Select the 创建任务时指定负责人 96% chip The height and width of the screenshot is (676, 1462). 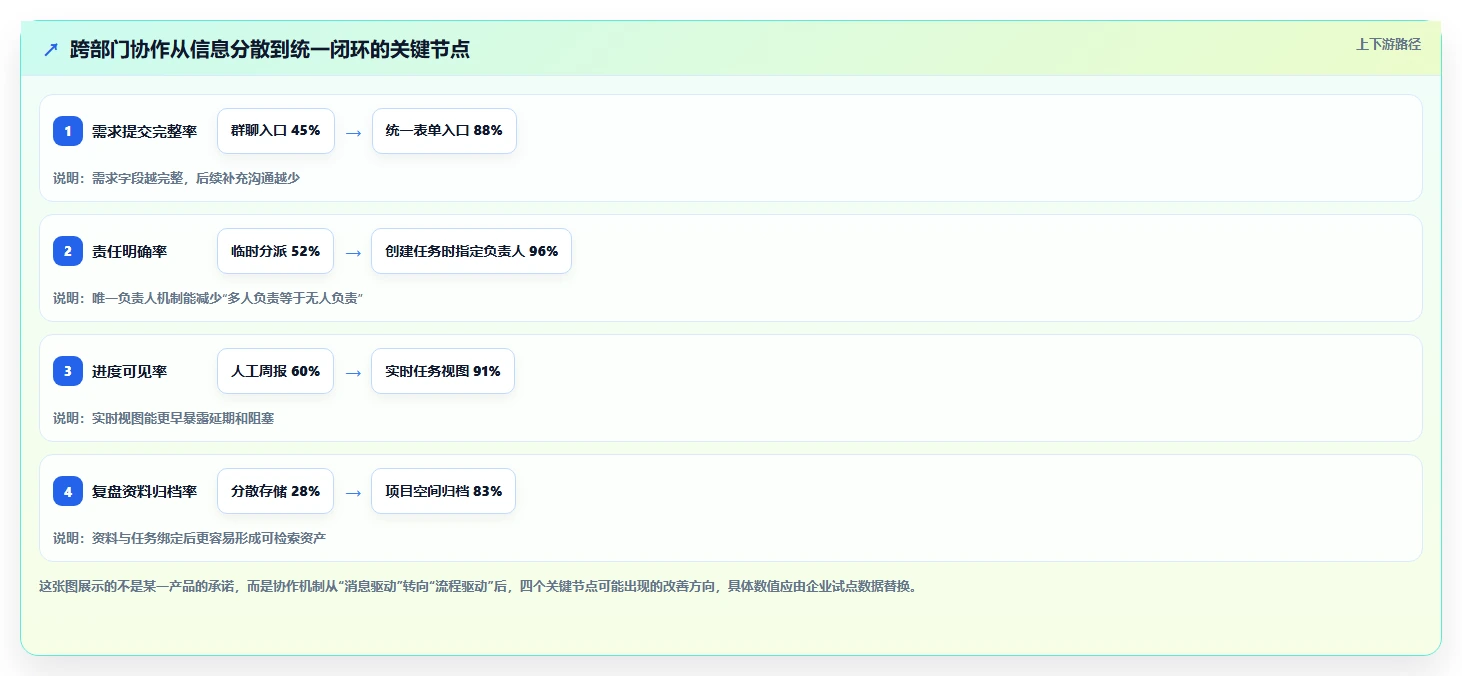(471, 251)
